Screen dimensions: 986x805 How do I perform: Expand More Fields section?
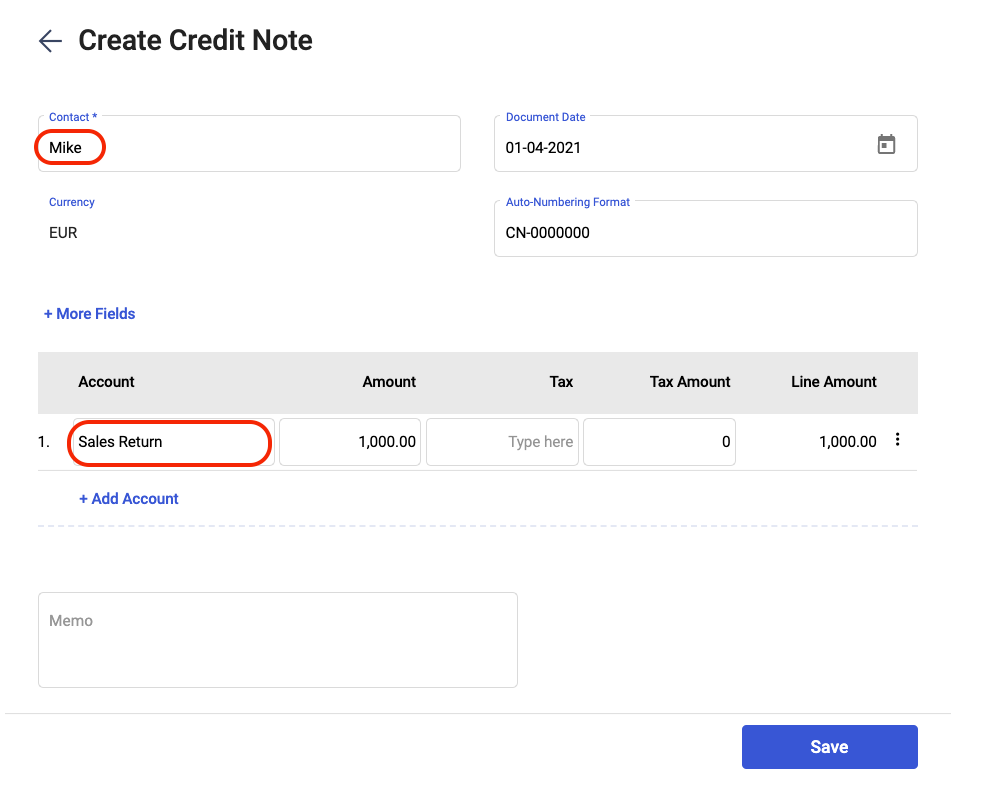coord(89,314)
